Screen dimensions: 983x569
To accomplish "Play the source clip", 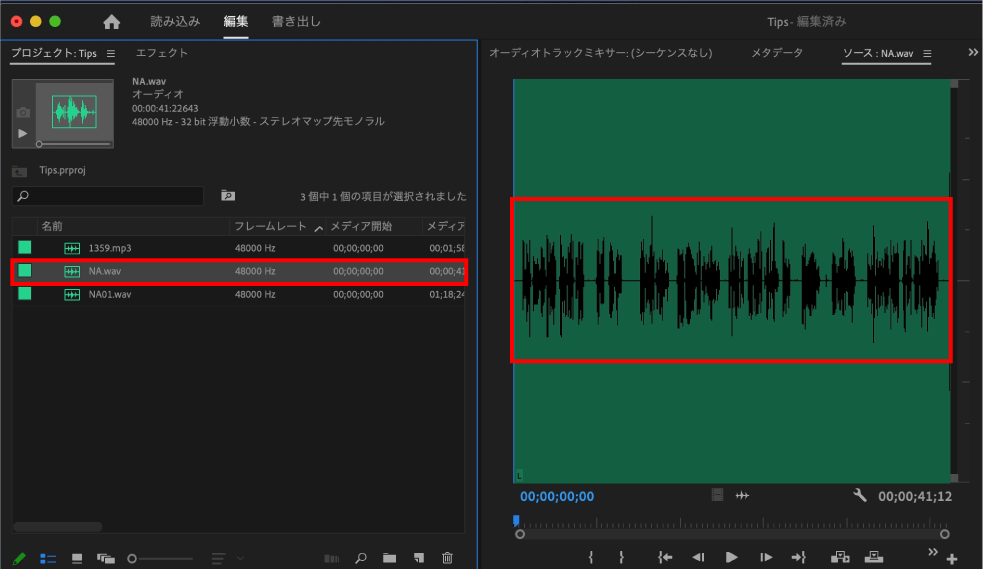I will [x=731, y=557].
